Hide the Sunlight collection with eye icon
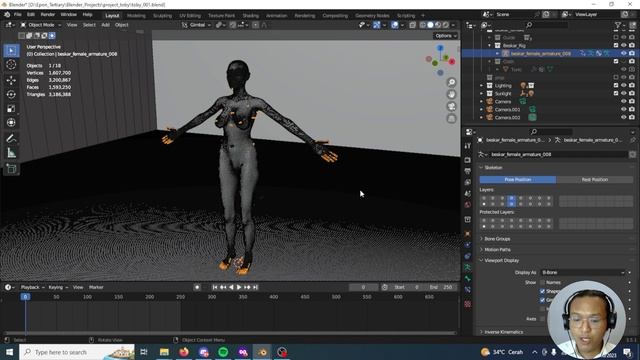The height and width of the screenshot is (360, 640). click(x=624, y=93)
